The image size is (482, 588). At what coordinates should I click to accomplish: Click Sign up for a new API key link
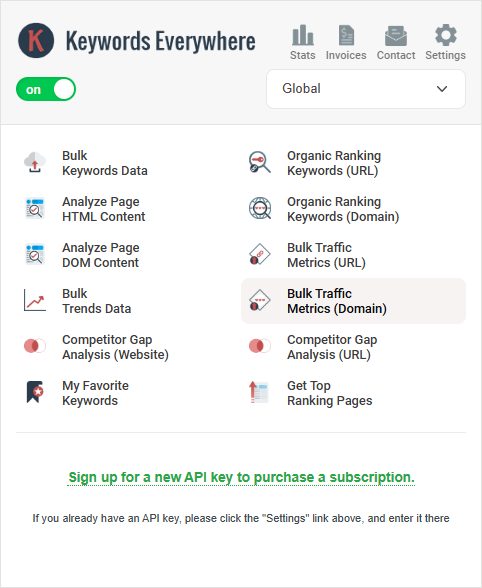(241, 477)
